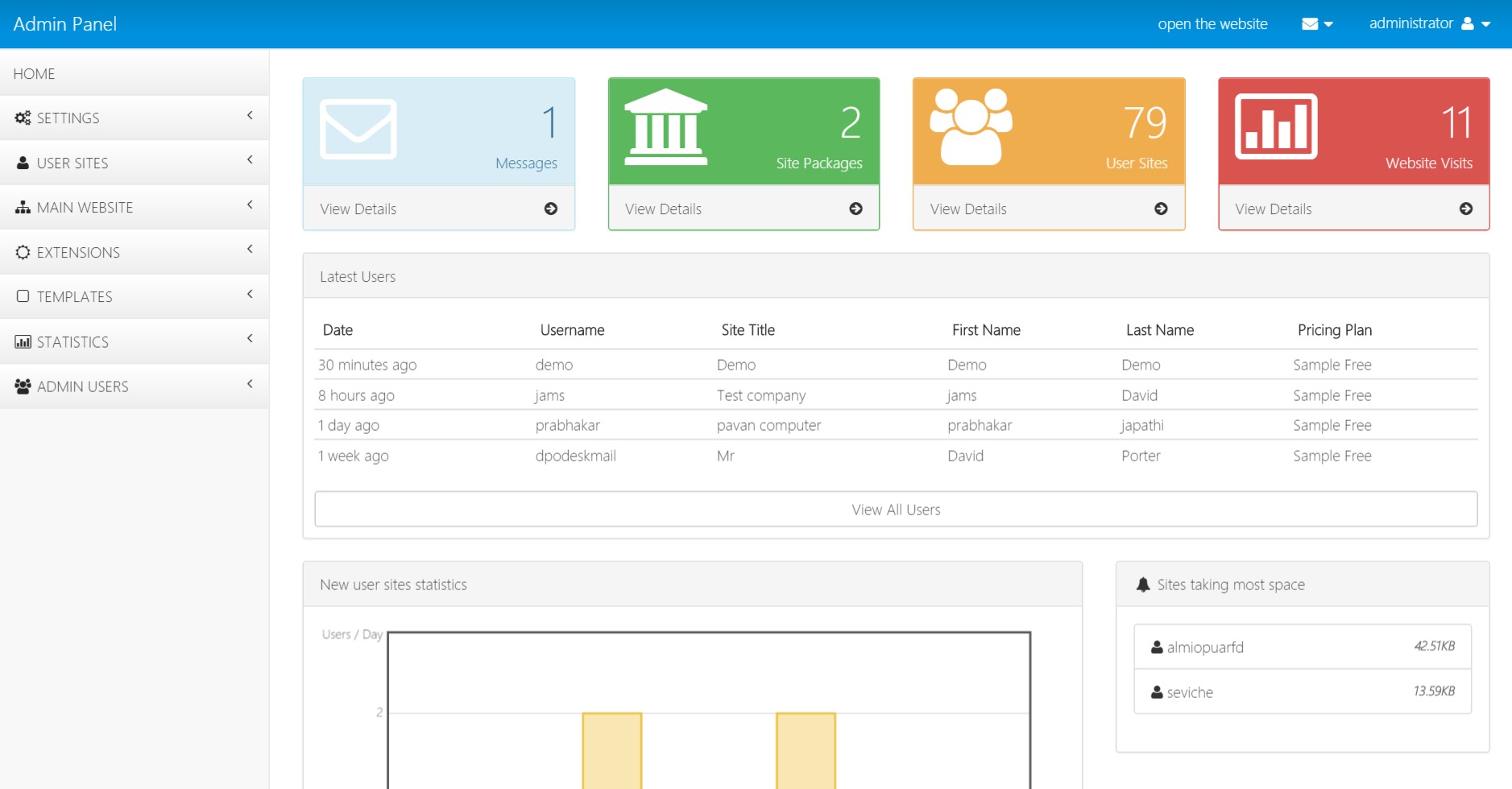This screenshot has width=1512, height=789.
Task: Open the administrator account dropdown caret
Action: [1485, 24]
